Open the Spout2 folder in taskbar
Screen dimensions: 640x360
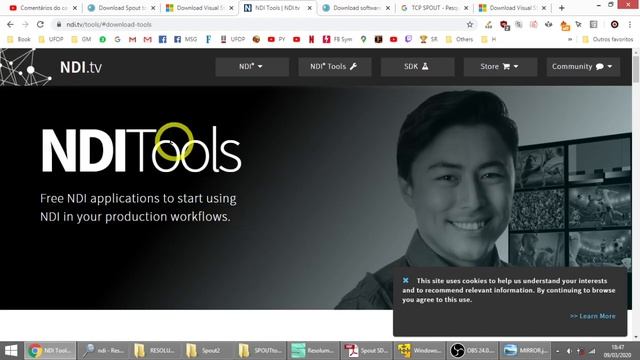(x=206, y=350)
